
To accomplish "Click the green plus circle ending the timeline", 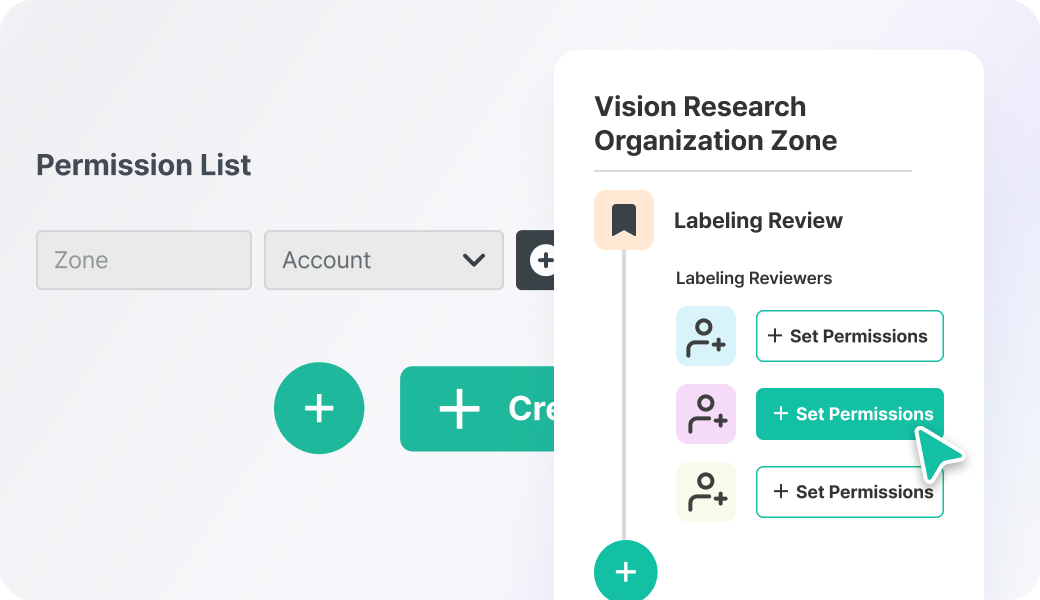I will (626, 572).
